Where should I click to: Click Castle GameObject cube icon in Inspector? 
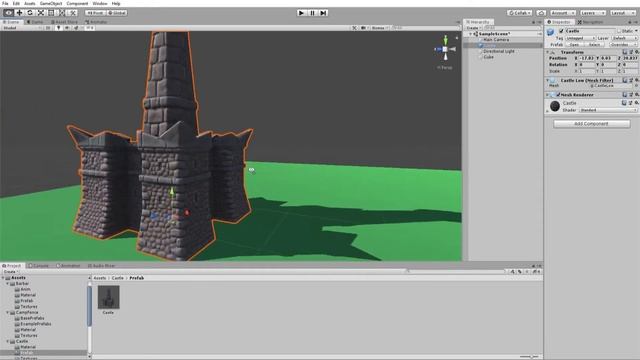[551, 31]
